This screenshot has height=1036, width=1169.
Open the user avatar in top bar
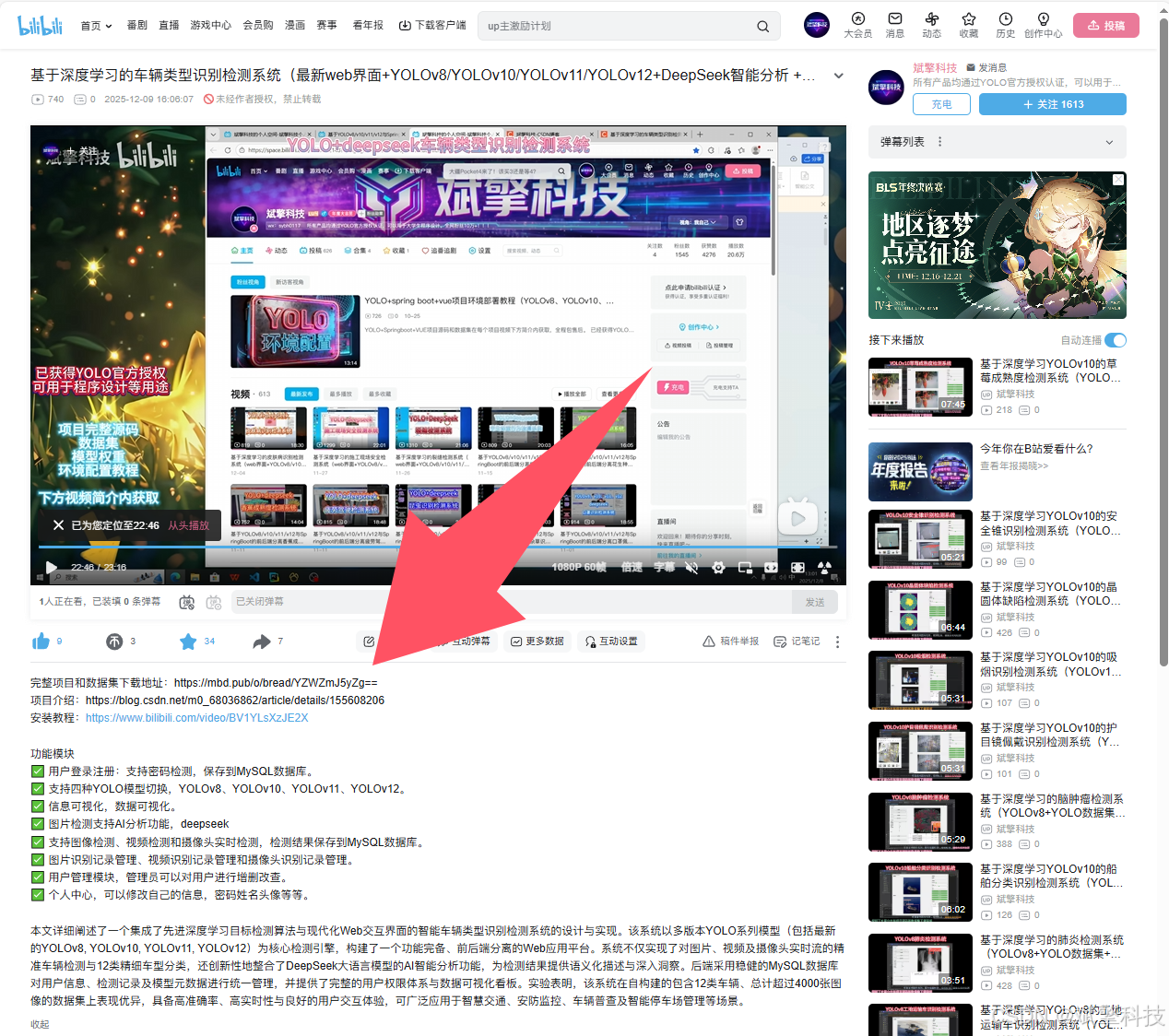point(817,25)
